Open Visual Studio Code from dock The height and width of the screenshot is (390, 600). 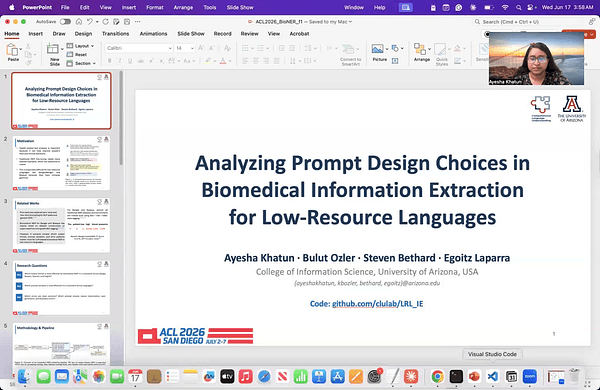point(492,377)
